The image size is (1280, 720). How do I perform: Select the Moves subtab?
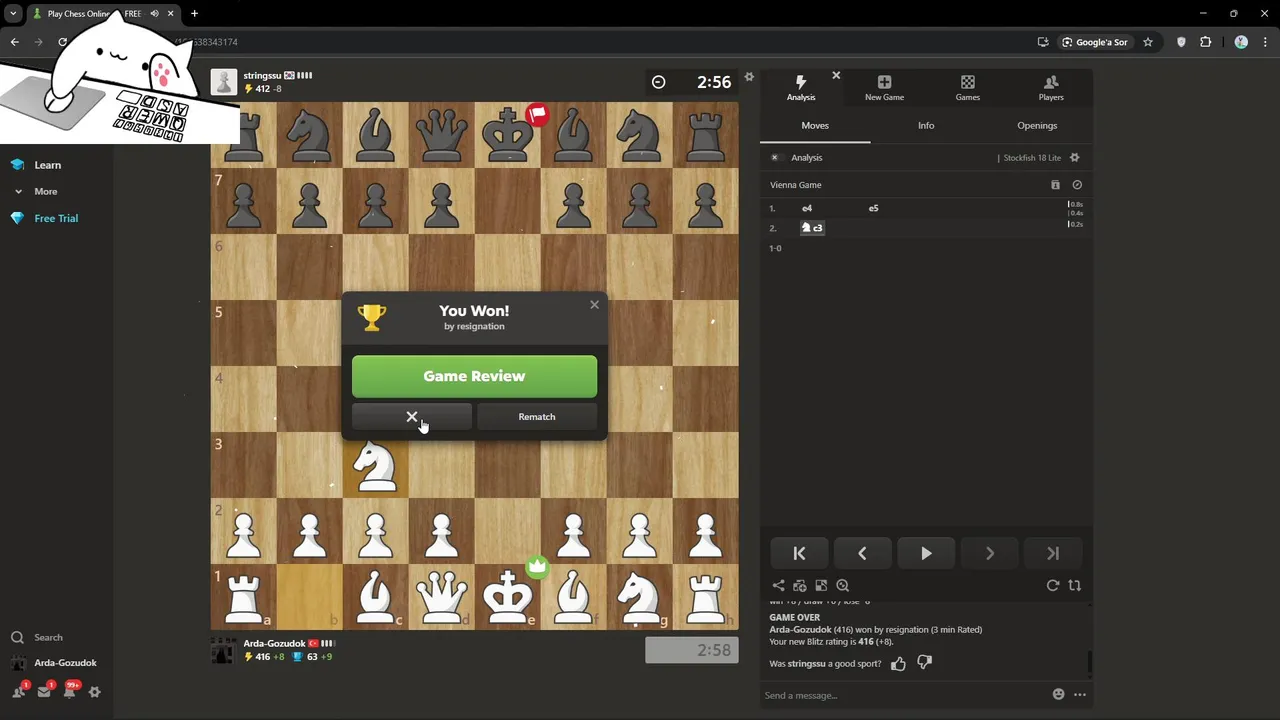[815, 125]
